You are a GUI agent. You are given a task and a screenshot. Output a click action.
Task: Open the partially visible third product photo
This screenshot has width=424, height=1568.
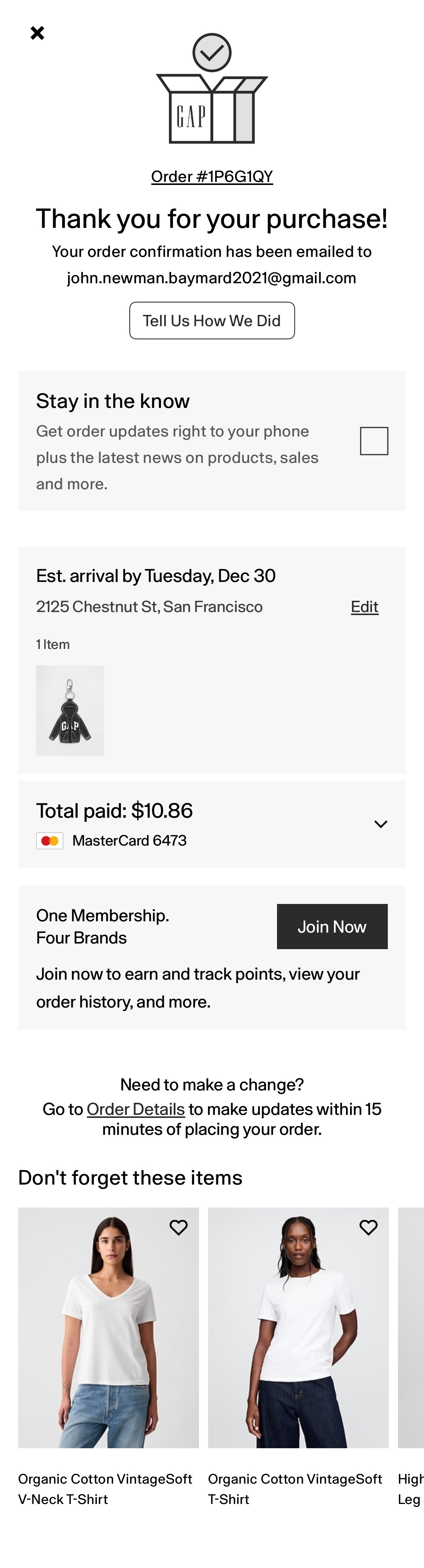[x=411, y=1327]
